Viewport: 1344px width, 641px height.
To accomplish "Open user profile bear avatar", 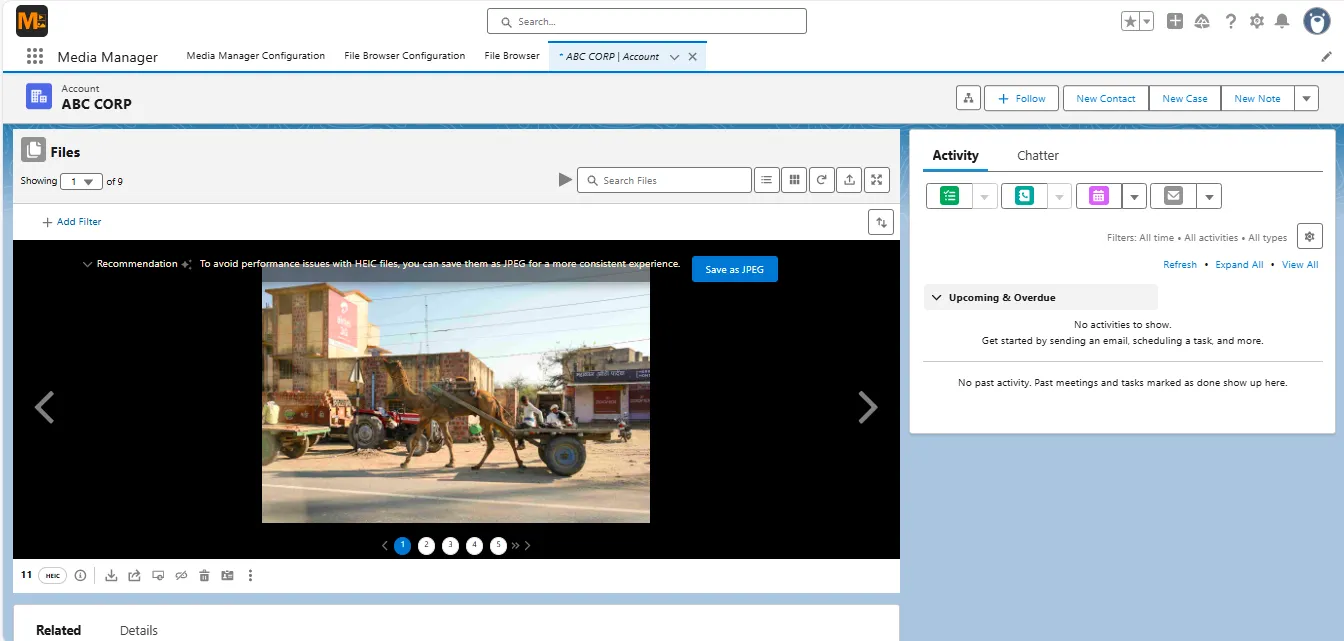I will 1317,21.
